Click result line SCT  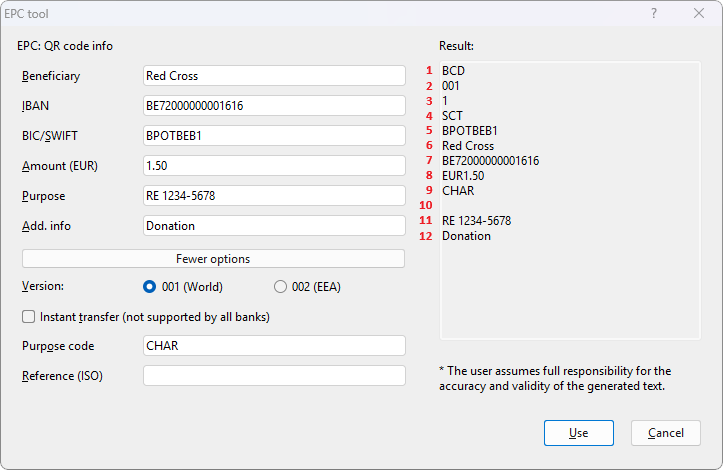tap(452, 116)
